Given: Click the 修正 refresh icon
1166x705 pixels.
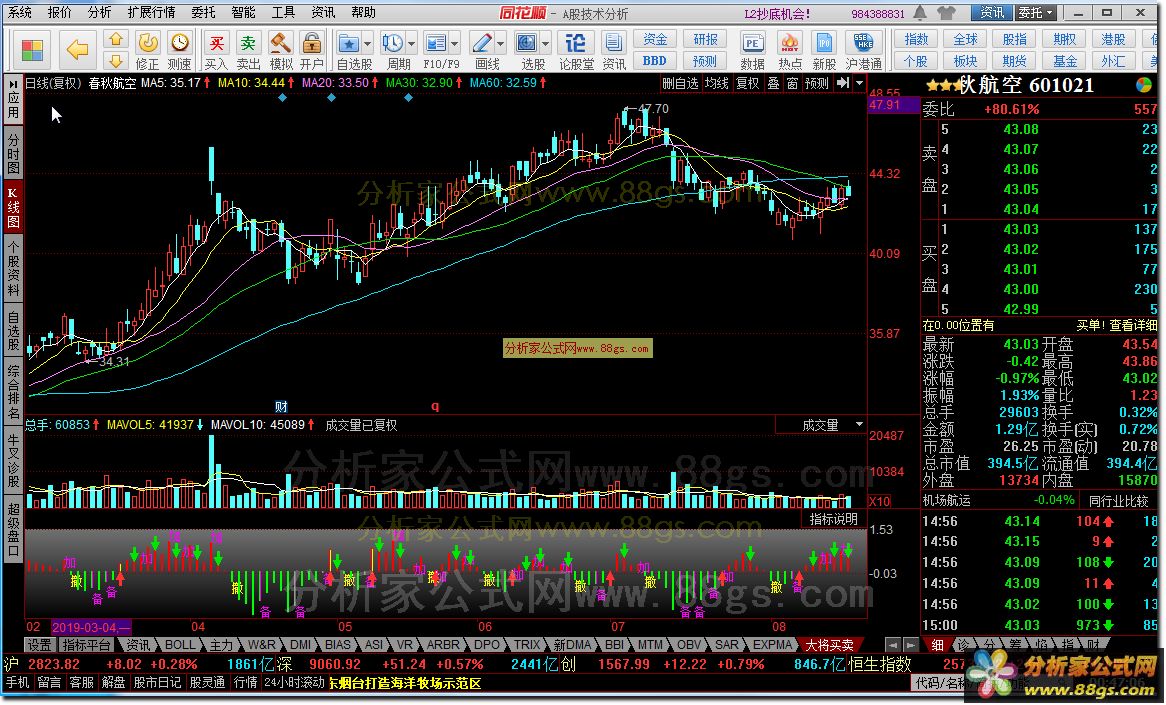Looking at the screenshot, I should coord(147,45).
